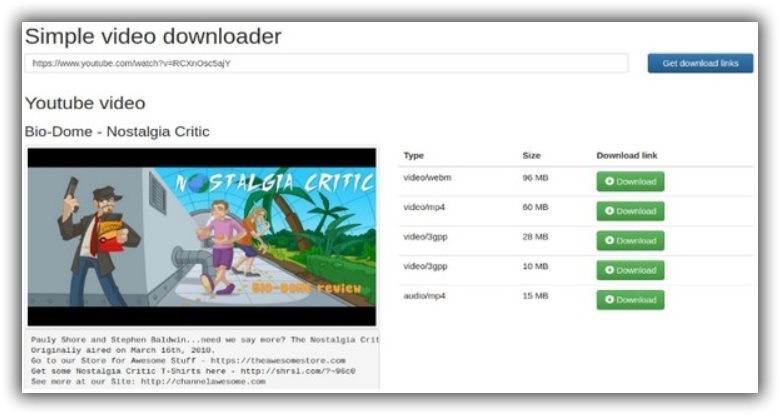Viewport: 780px width, 415px height.
Task: Download the video/webm 96 MB file
Action: [x=630, y=182]
